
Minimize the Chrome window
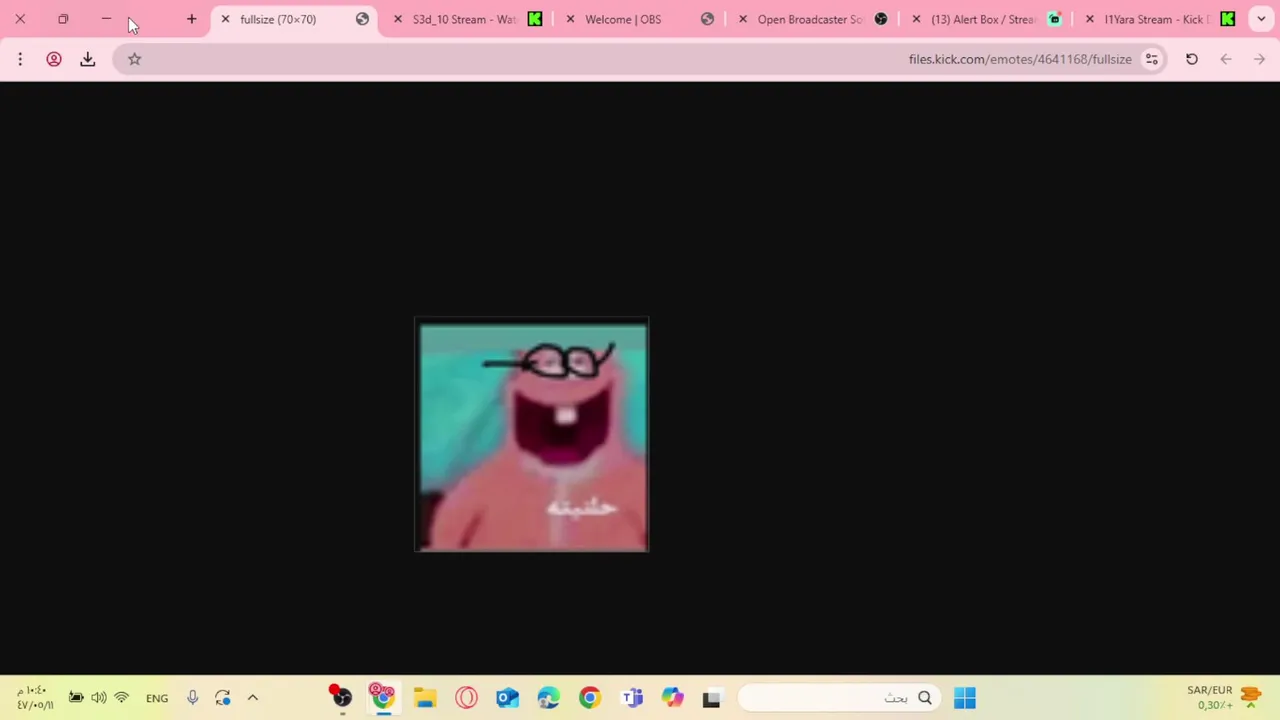(x=106, y=19)
